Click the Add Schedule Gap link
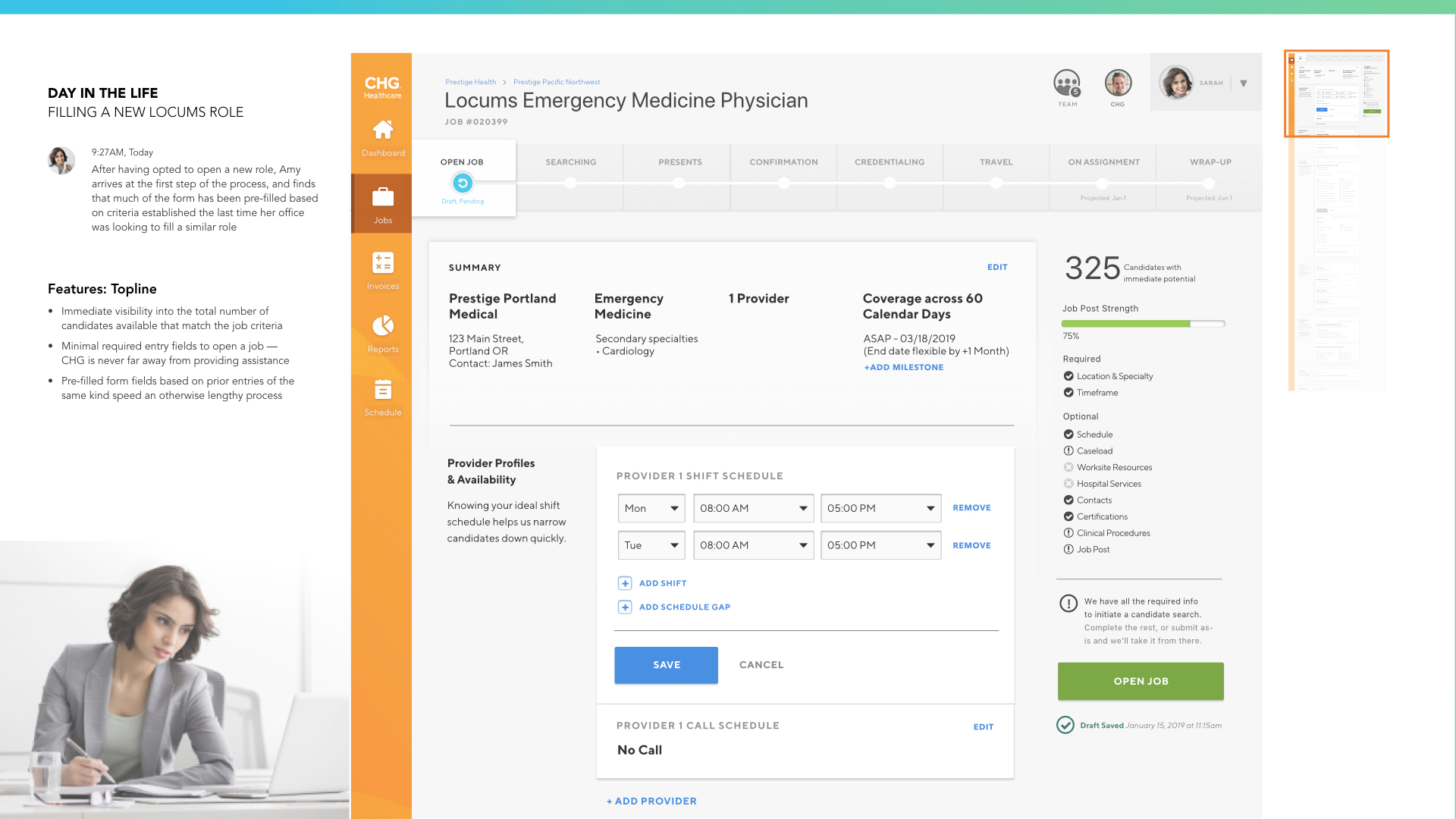 tap(685, 607)
